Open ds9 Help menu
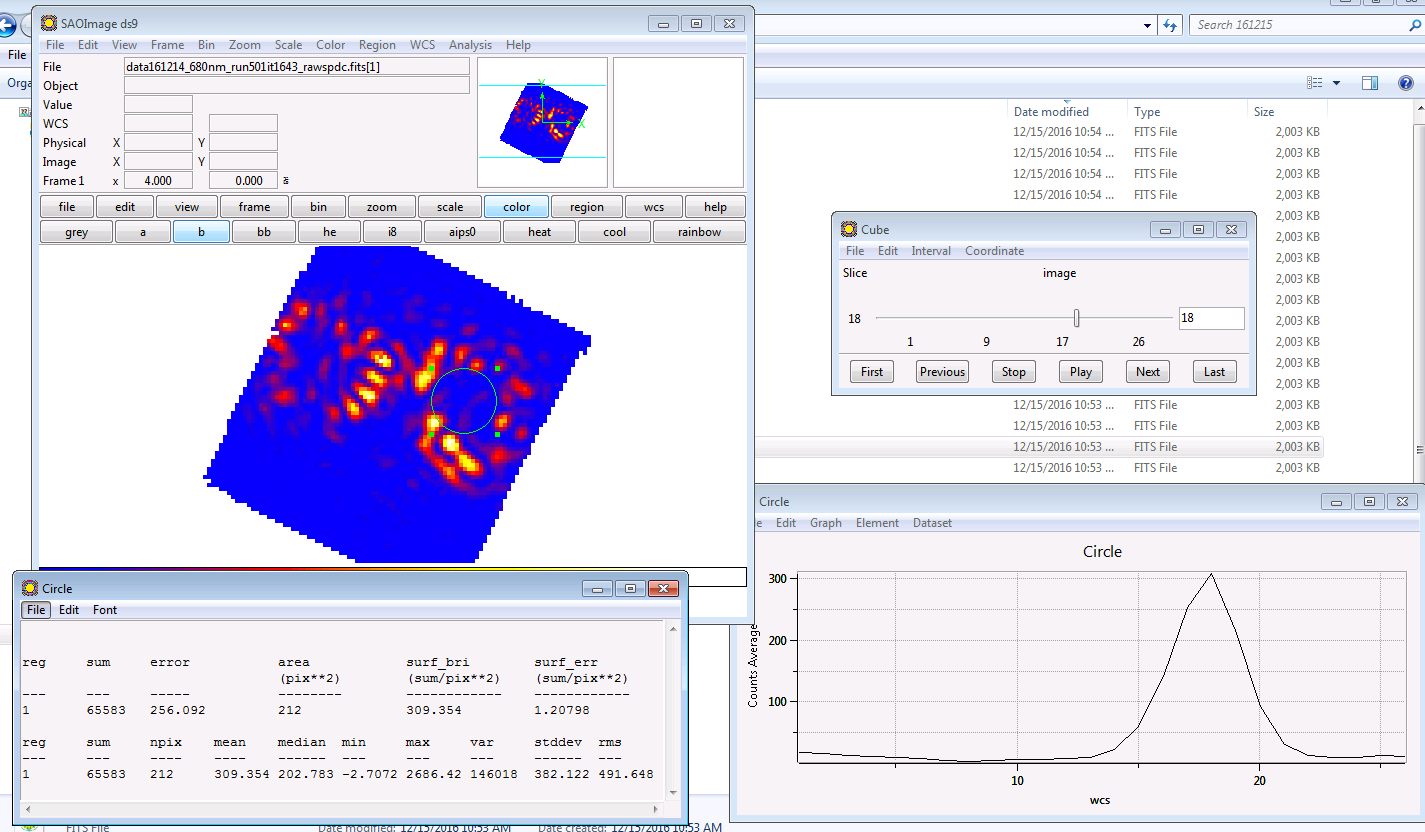This screenshot has height=832, width=1425. coord(518,45)
